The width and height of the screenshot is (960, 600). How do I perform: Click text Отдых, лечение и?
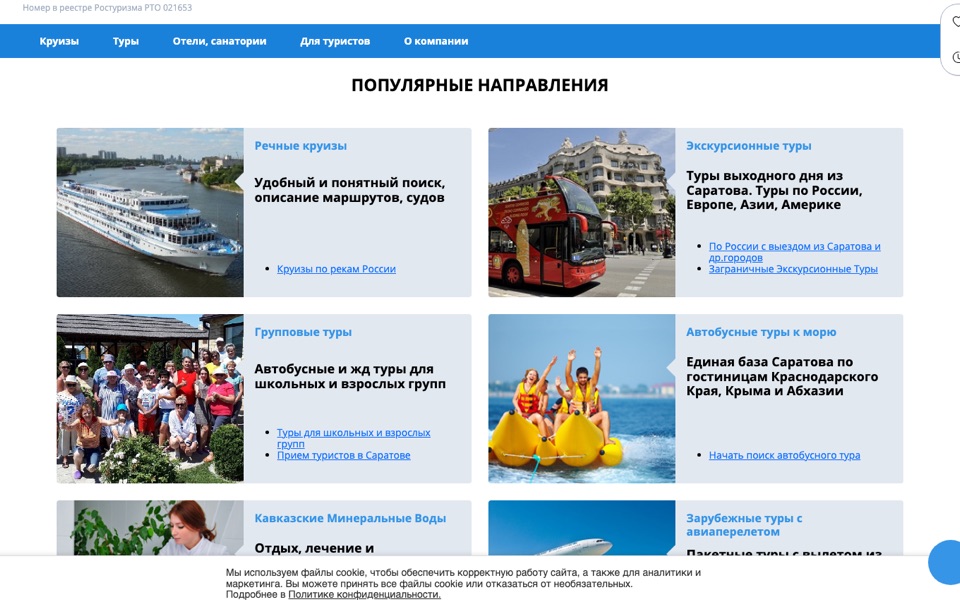[x=314, y=548]
